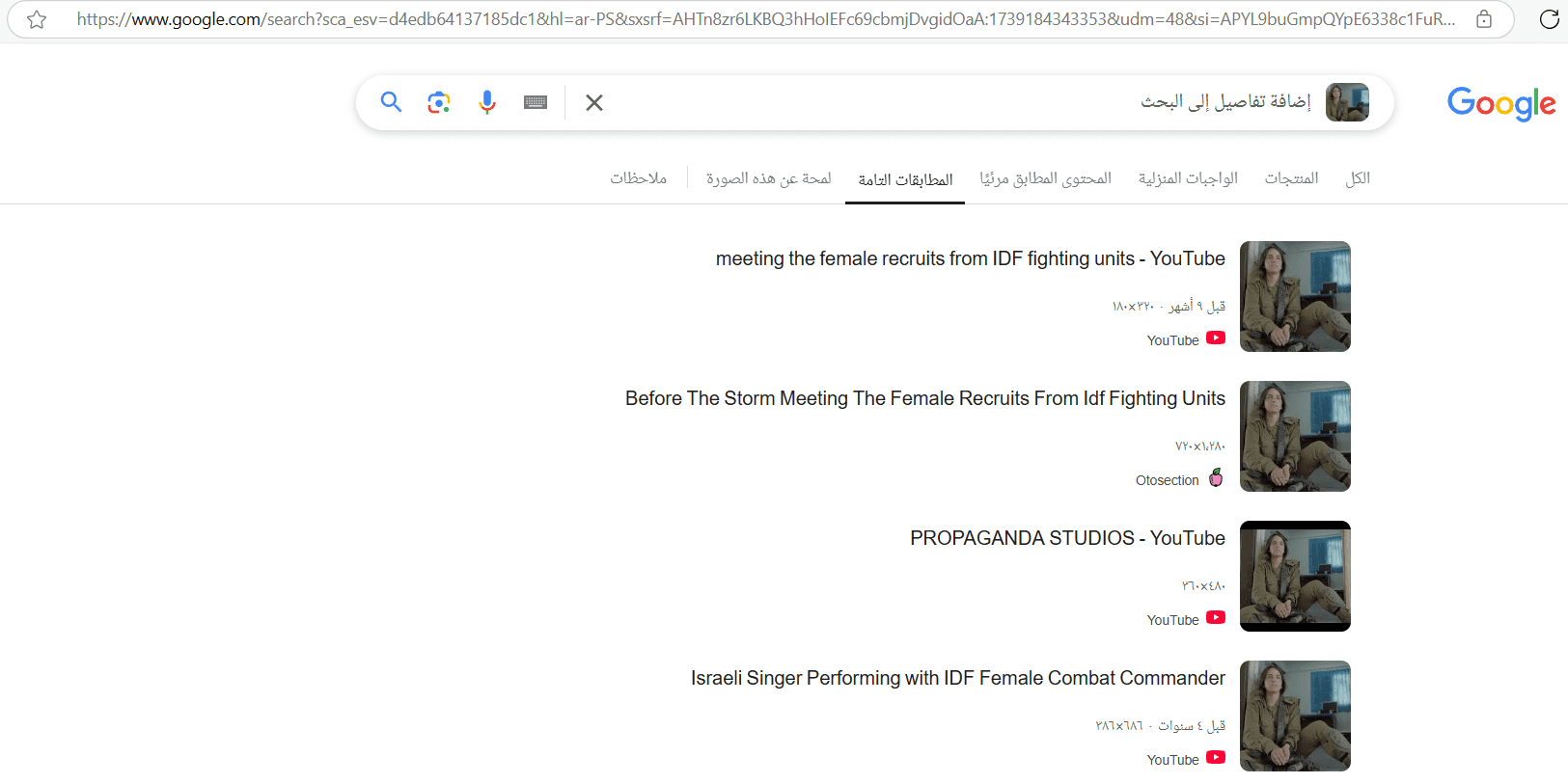1568x784 pixels.
Task: Switch to the المنتجات tab
Action: pyautogui.click(x=1291, y=178)
